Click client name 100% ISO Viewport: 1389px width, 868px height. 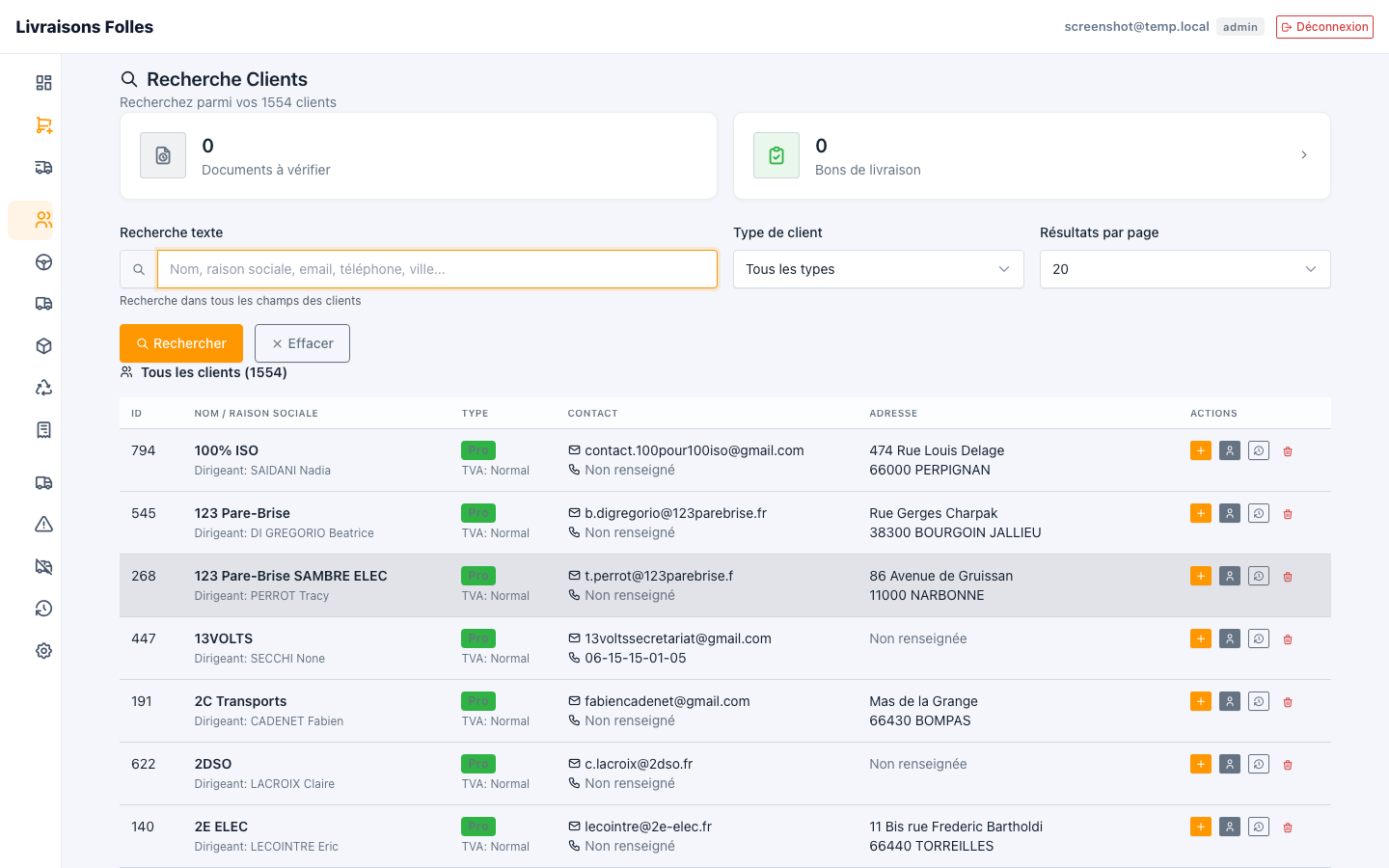(x=227, y=450)
